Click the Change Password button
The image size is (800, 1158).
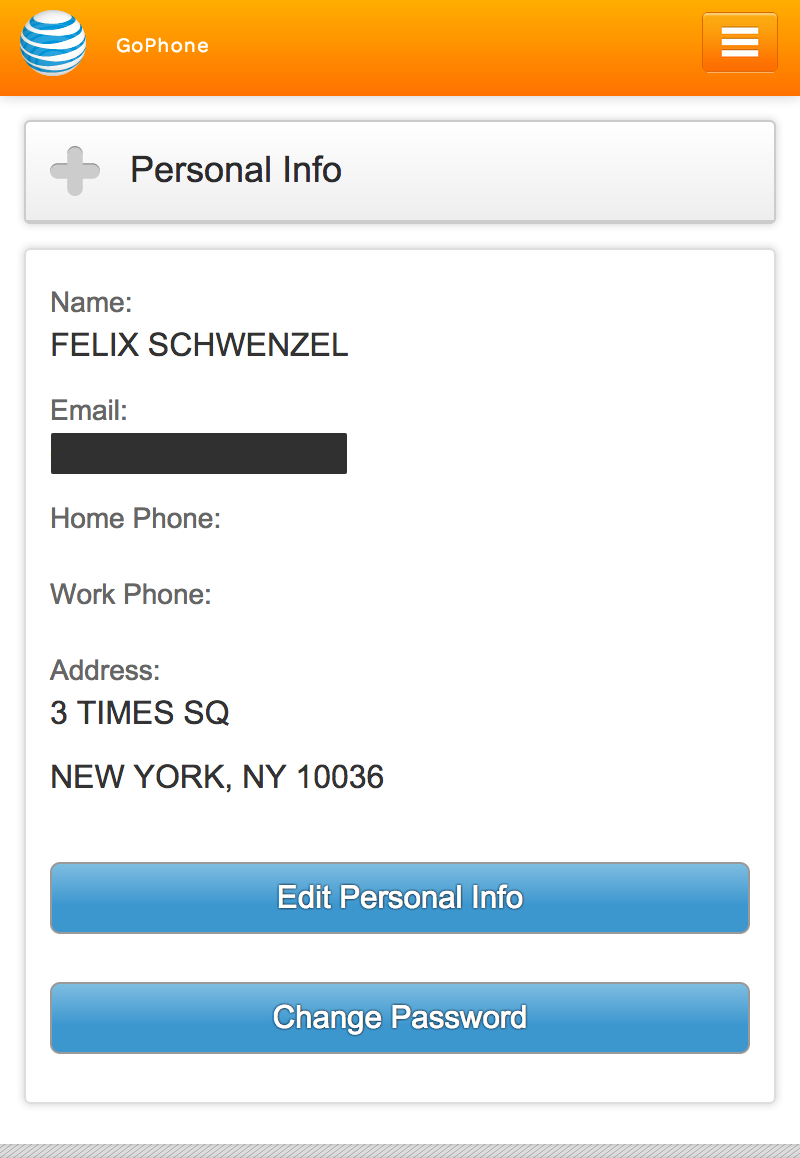click(400, 1017)
